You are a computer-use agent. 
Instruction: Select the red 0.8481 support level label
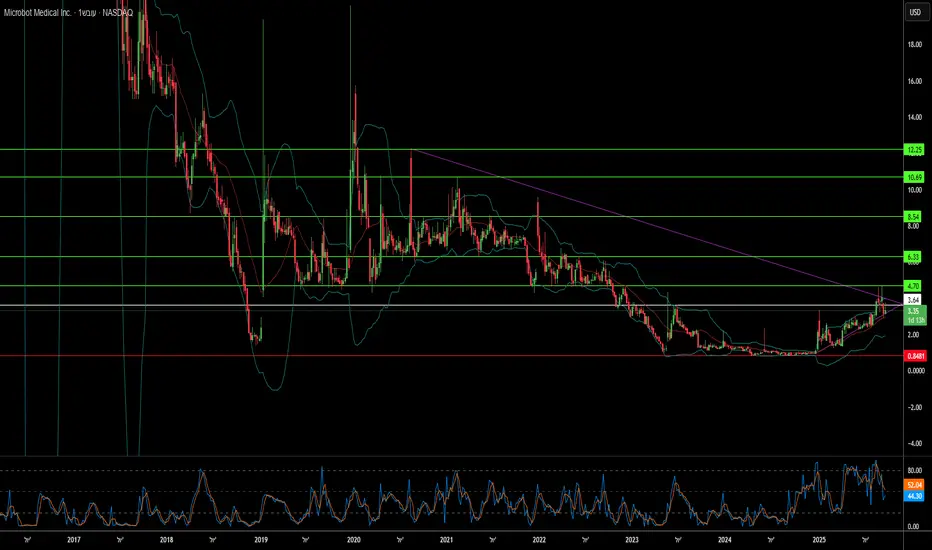point(915,356)
